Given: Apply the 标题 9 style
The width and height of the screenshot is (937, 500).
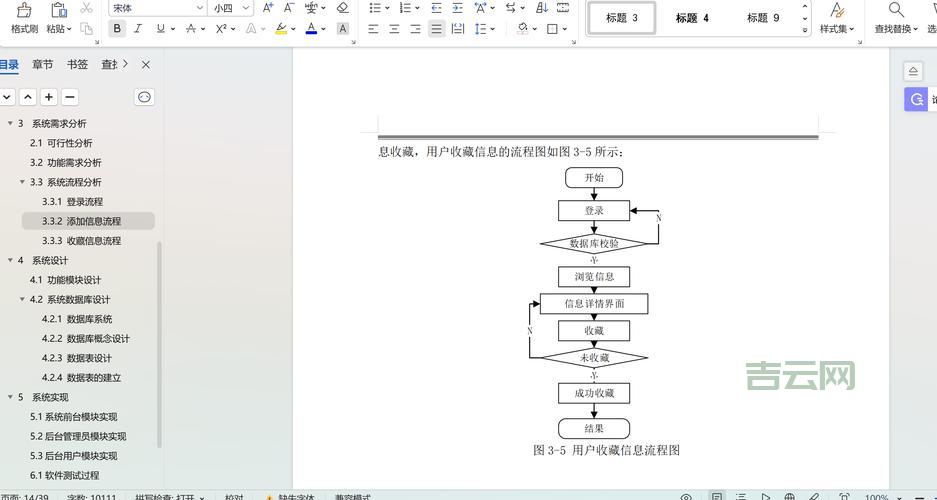Looking at the screenshot, I should pos(763,18).
